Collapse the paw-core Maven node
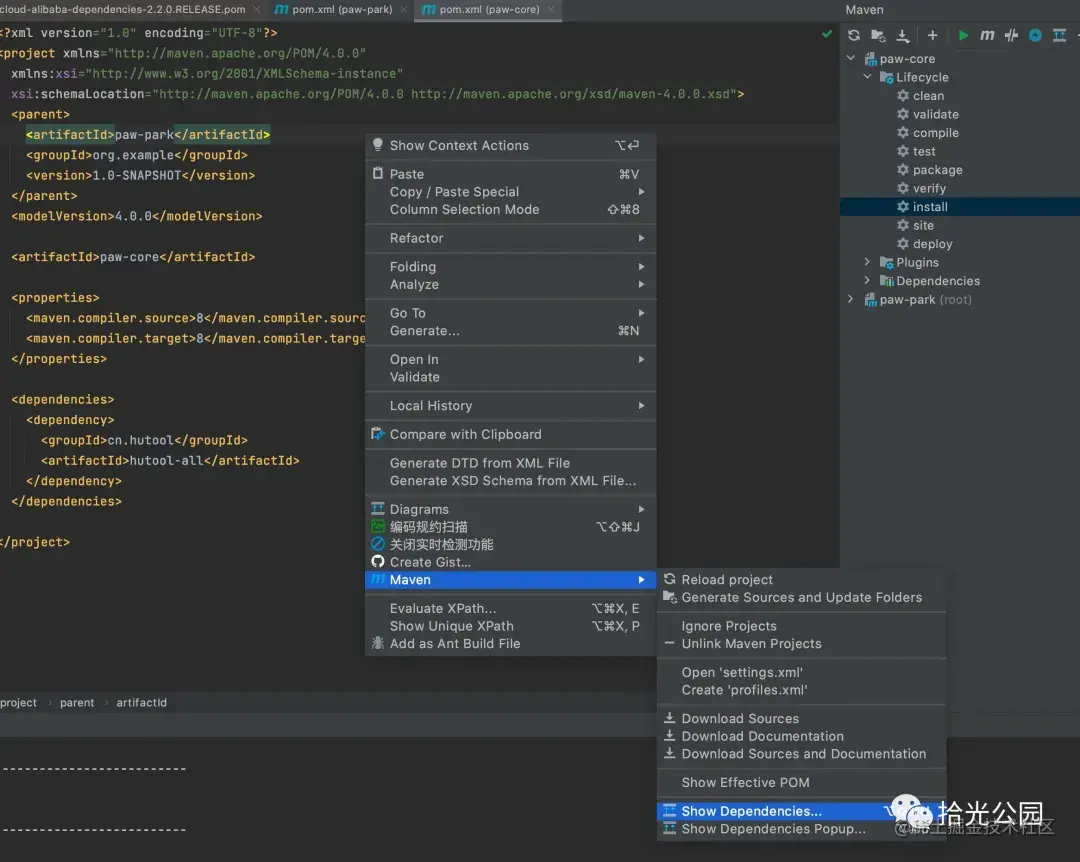The height and width of the screenshot is (862, 1080). coord(851,59)
